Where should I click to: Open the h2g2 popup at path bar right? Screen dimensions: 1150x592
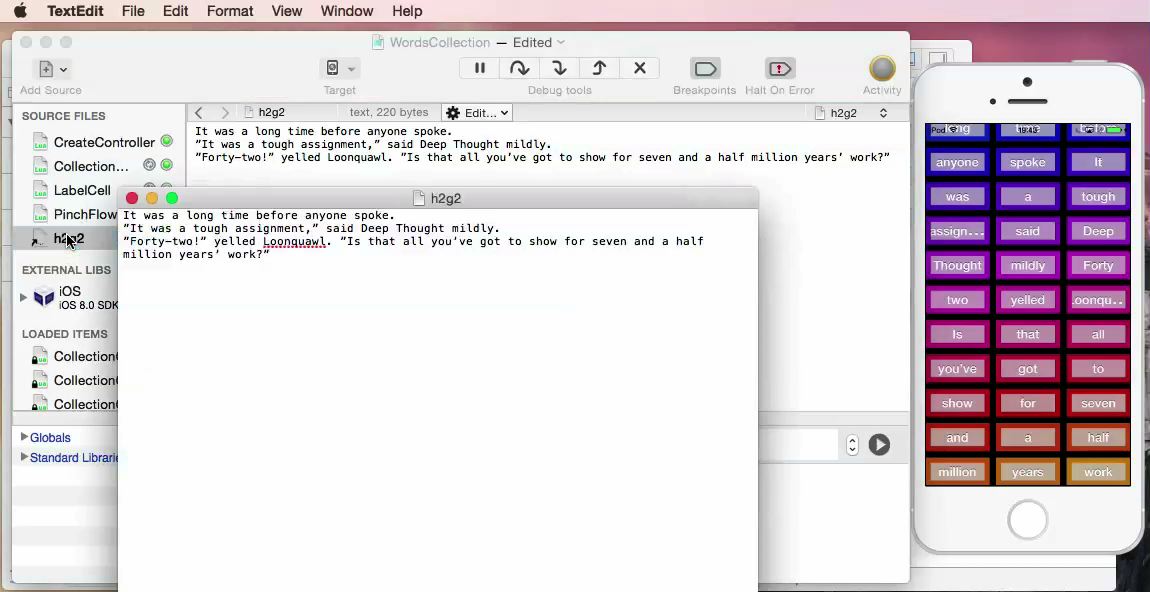click(x=852, y=113)
